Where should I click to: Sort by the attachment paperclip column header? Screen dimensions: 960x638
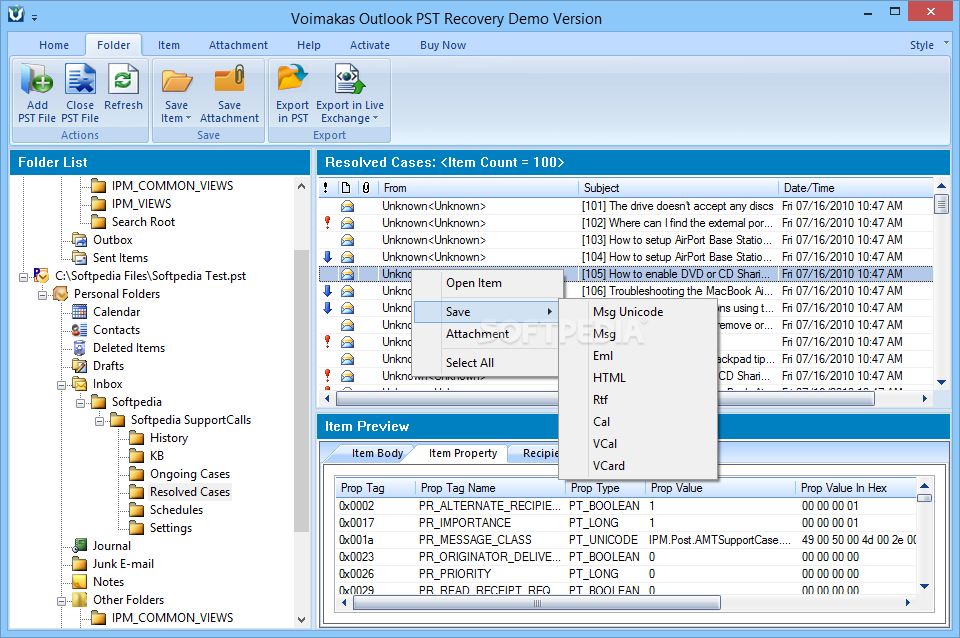[366, 188]
